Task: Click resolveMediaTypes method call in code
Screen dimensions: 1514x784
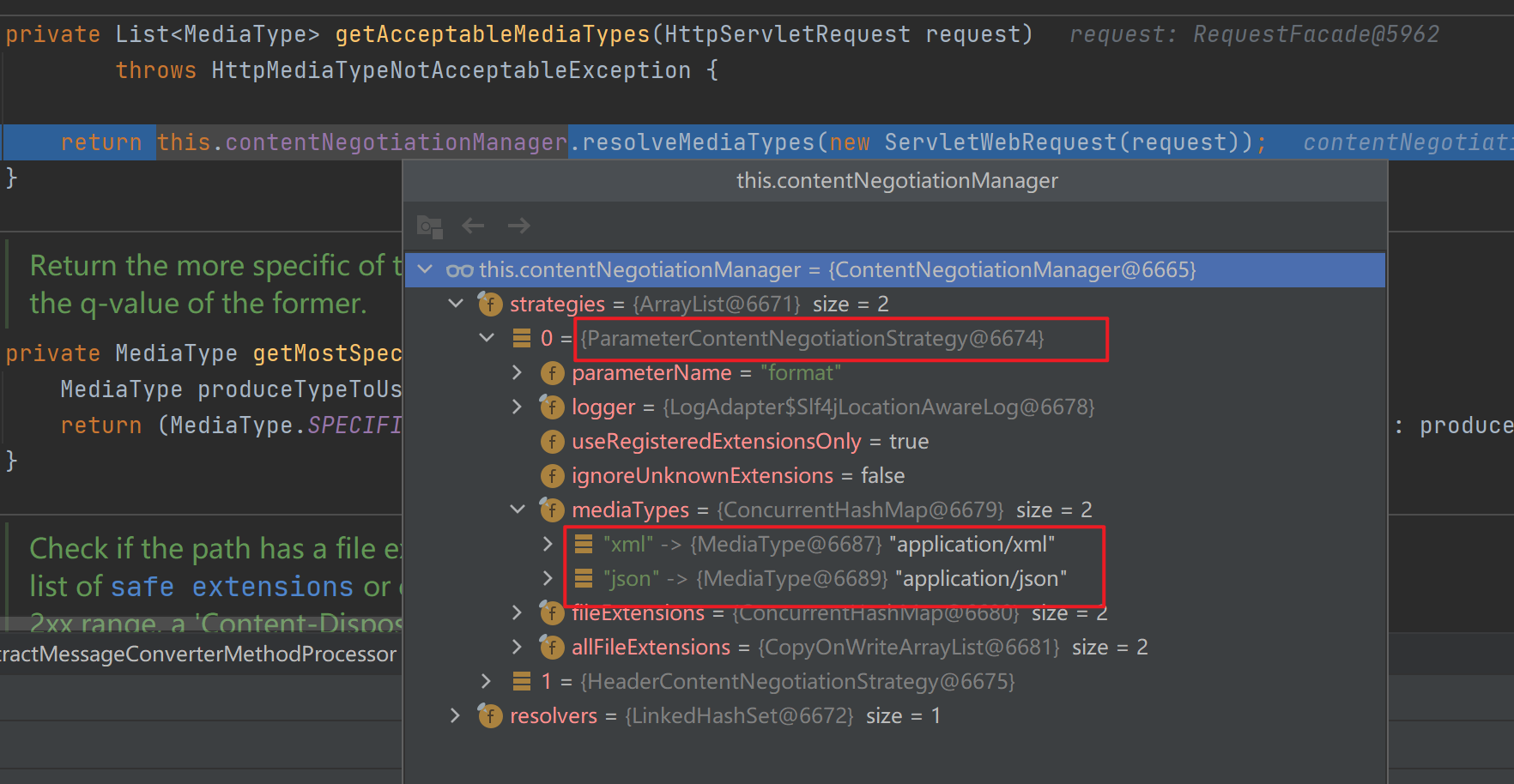Action: pyautogui.click(x=698, y=142)
